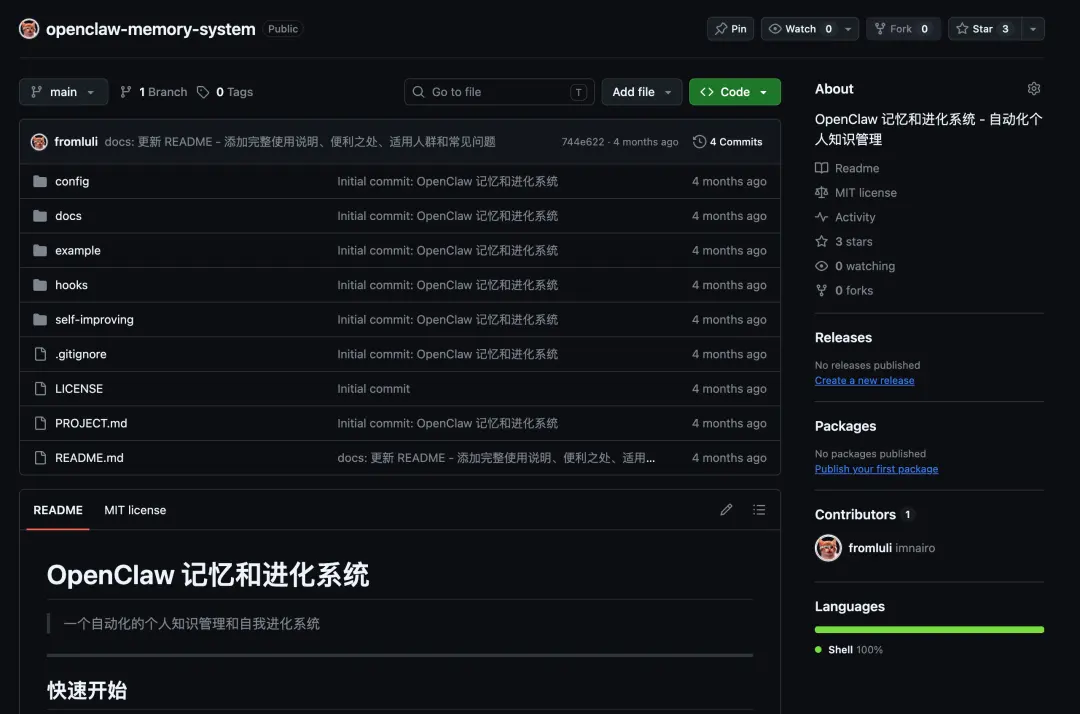Open the Initial commit message on LICENSE row
1080x714 pixels.
[373, 388]
